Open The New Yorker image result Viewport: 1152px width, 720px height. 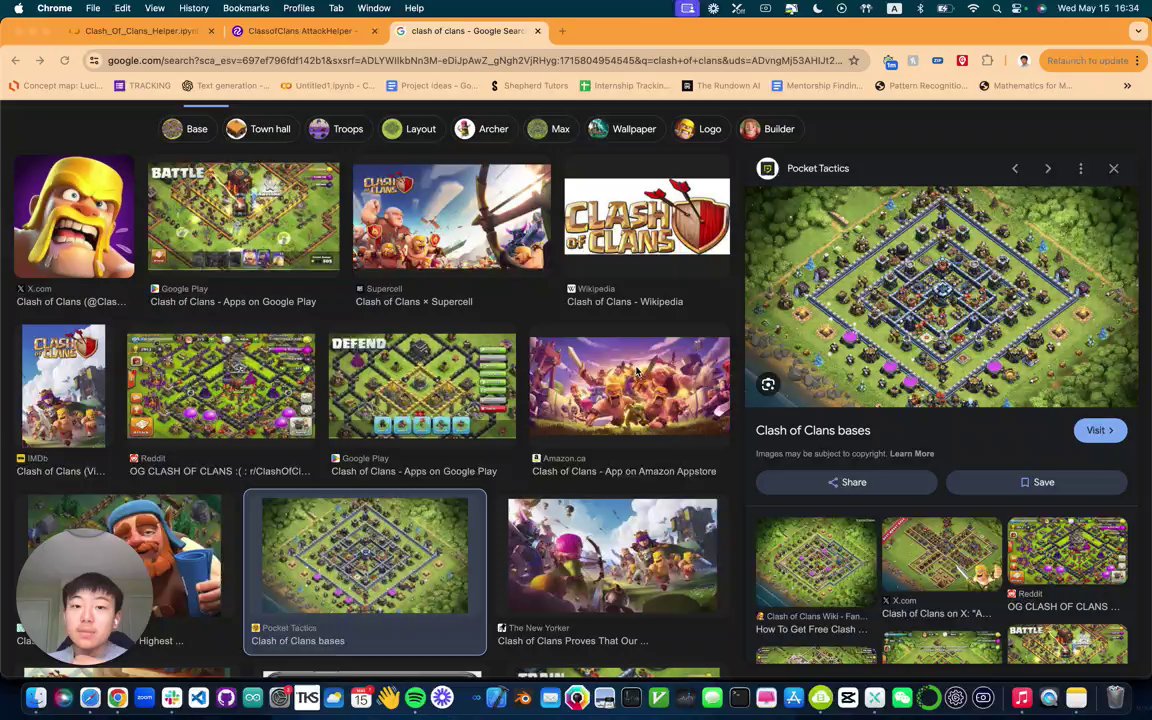click(613, 555)
